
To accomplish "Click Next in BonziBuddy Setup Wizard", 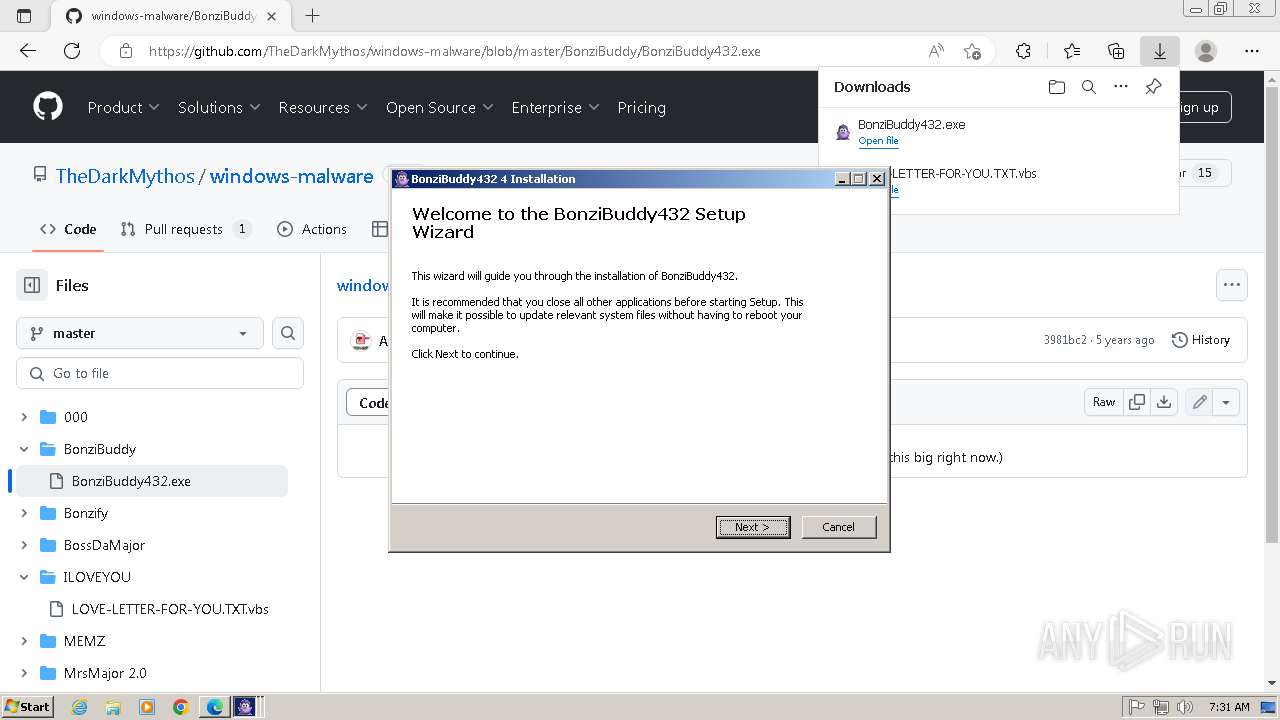I will pyautogui.click(x=753, y=527).
